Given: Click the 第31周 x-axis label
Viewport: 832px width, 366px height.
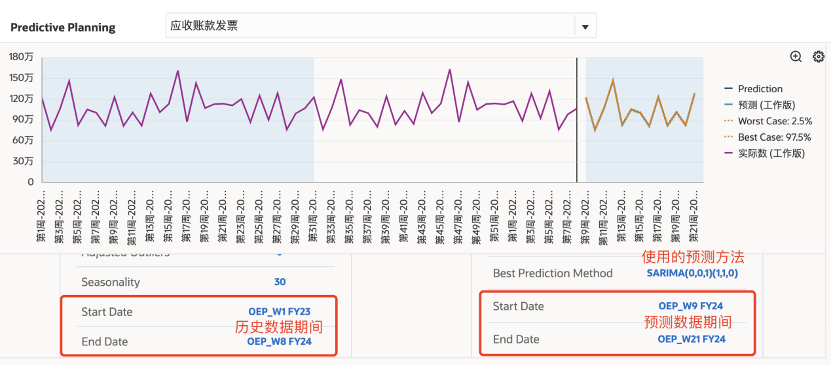Looking at the screenshot, I should [313, 216].
